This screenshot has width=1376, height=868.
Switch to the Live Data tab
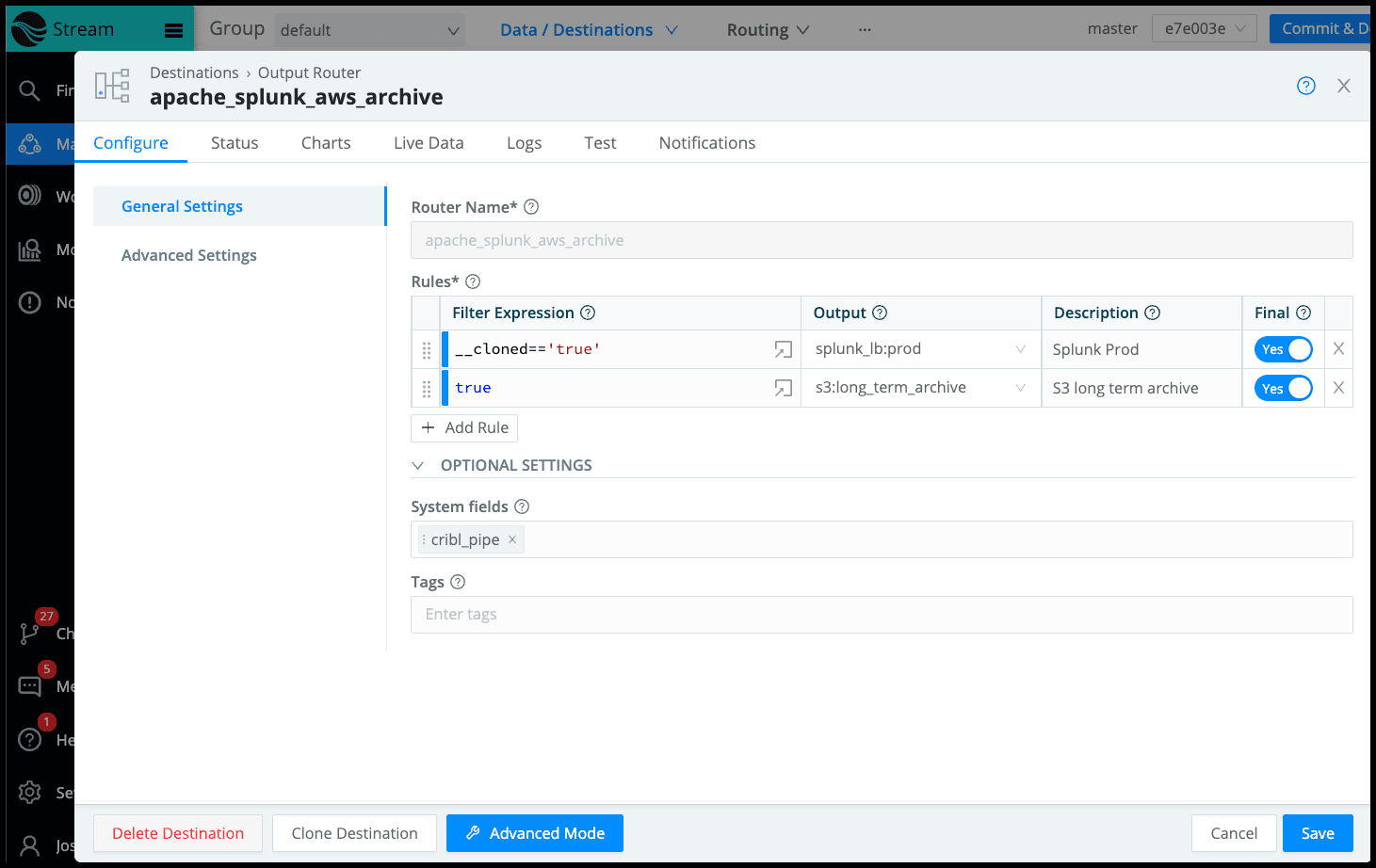point(429,143)
